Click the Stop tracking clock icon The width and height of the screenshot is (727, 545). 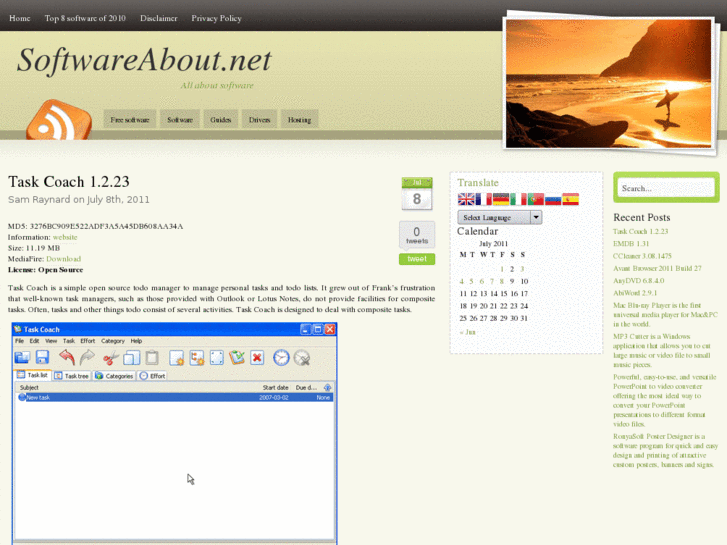[x=302, y=358]
